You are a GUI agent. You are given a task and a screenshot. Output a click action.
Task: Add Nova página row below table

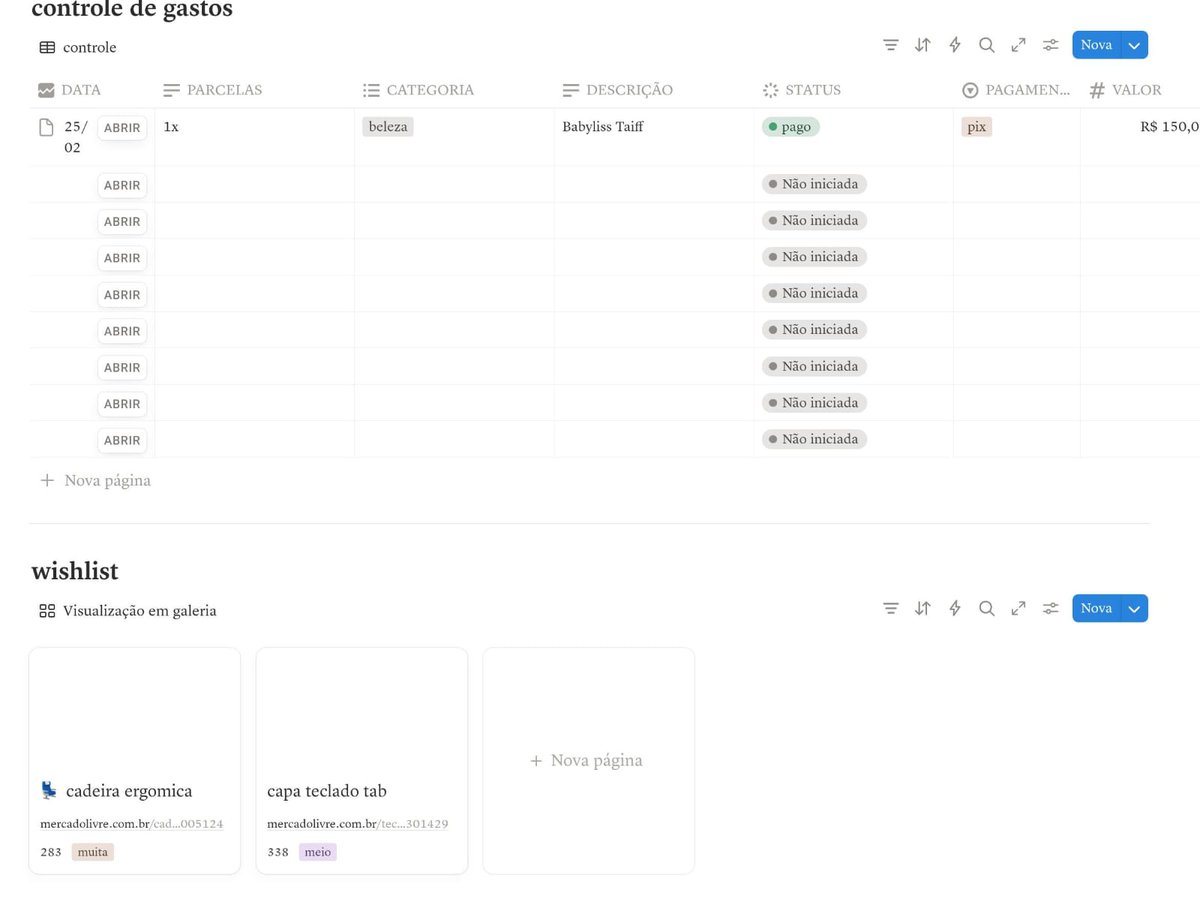pyautogui.click(x=95, y=481)
